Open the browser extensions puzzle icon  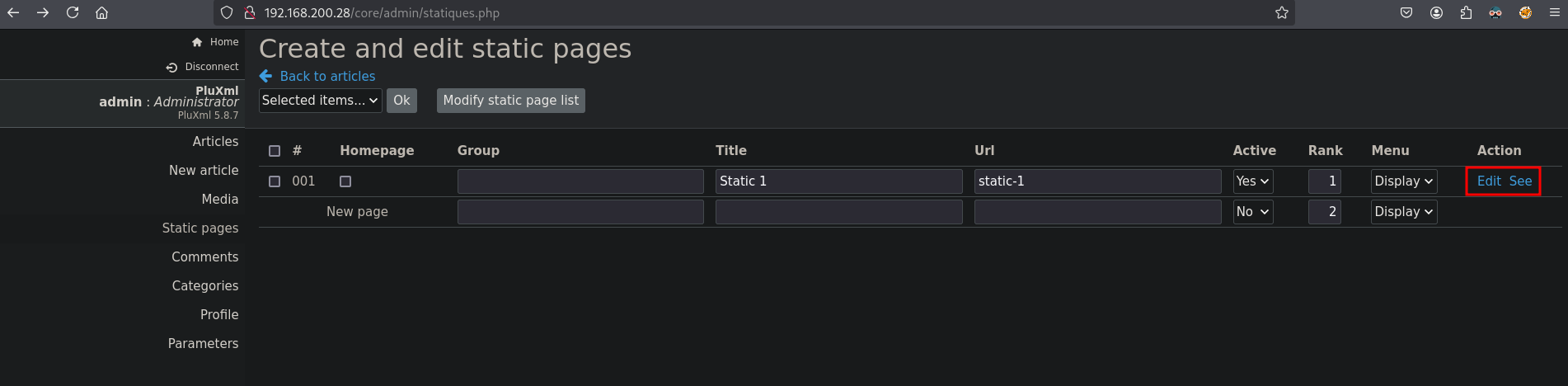[x=1466, y=12]
